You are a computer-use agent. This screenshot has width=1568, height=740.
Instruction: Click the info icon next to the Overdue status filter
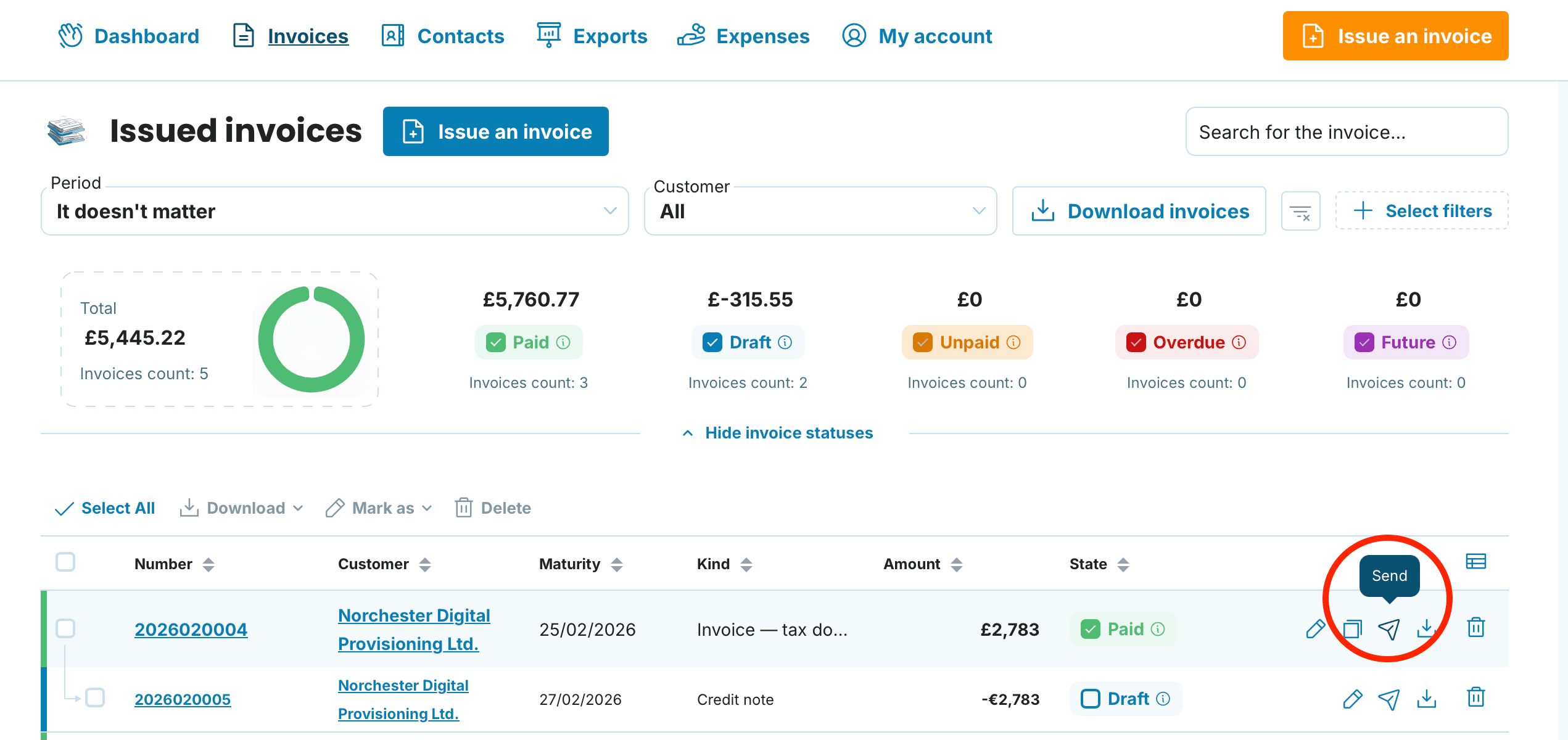pyautogui.click(x=1239, y=342)
